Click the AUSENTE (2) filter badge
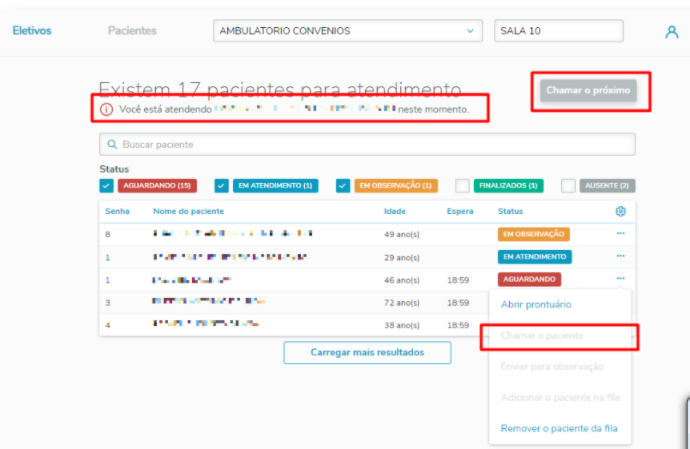The image size is (690, 449). click(x=607, y=186)
